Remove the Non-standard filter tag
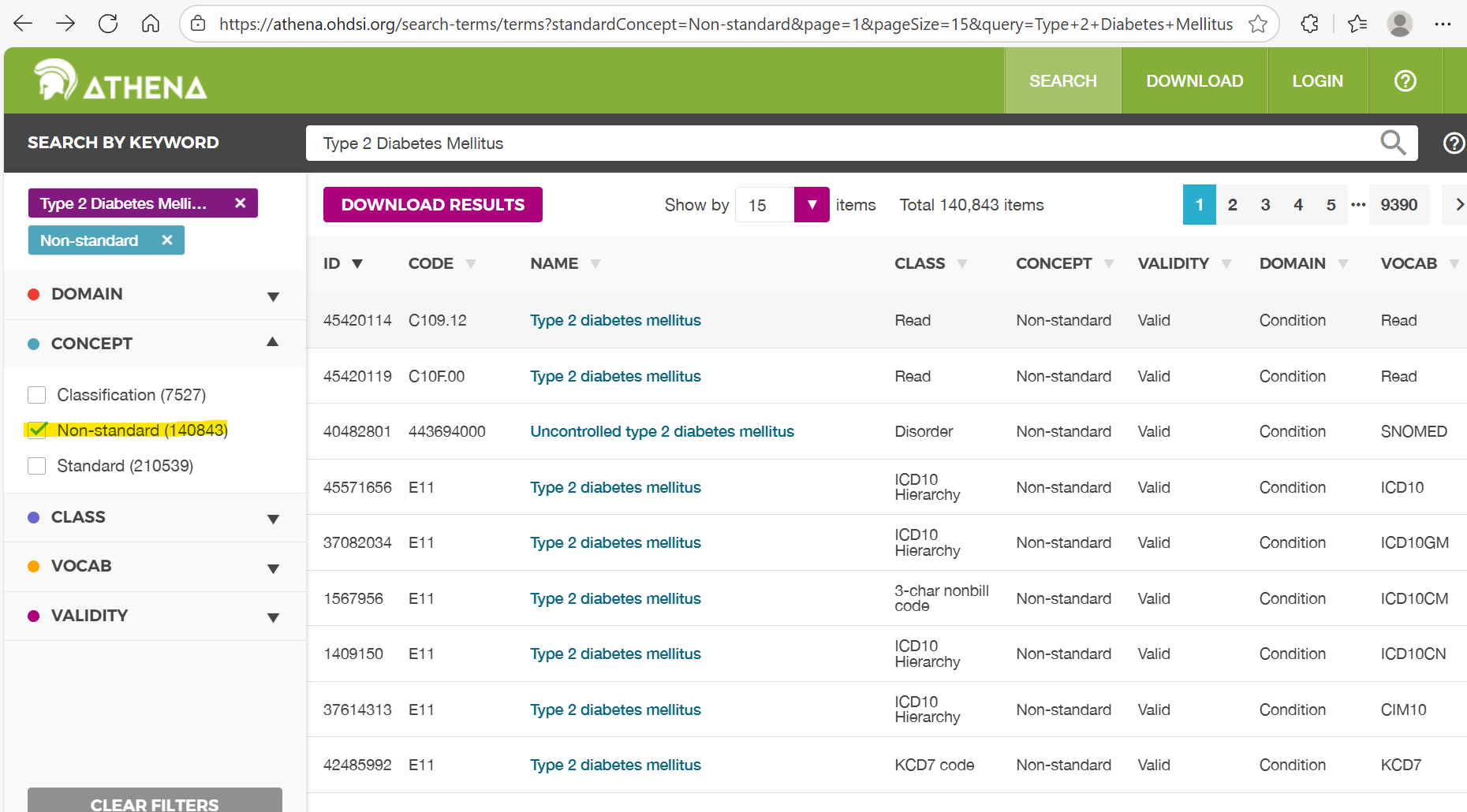Screen dimensions: 1467x812 tap(167, 240)
